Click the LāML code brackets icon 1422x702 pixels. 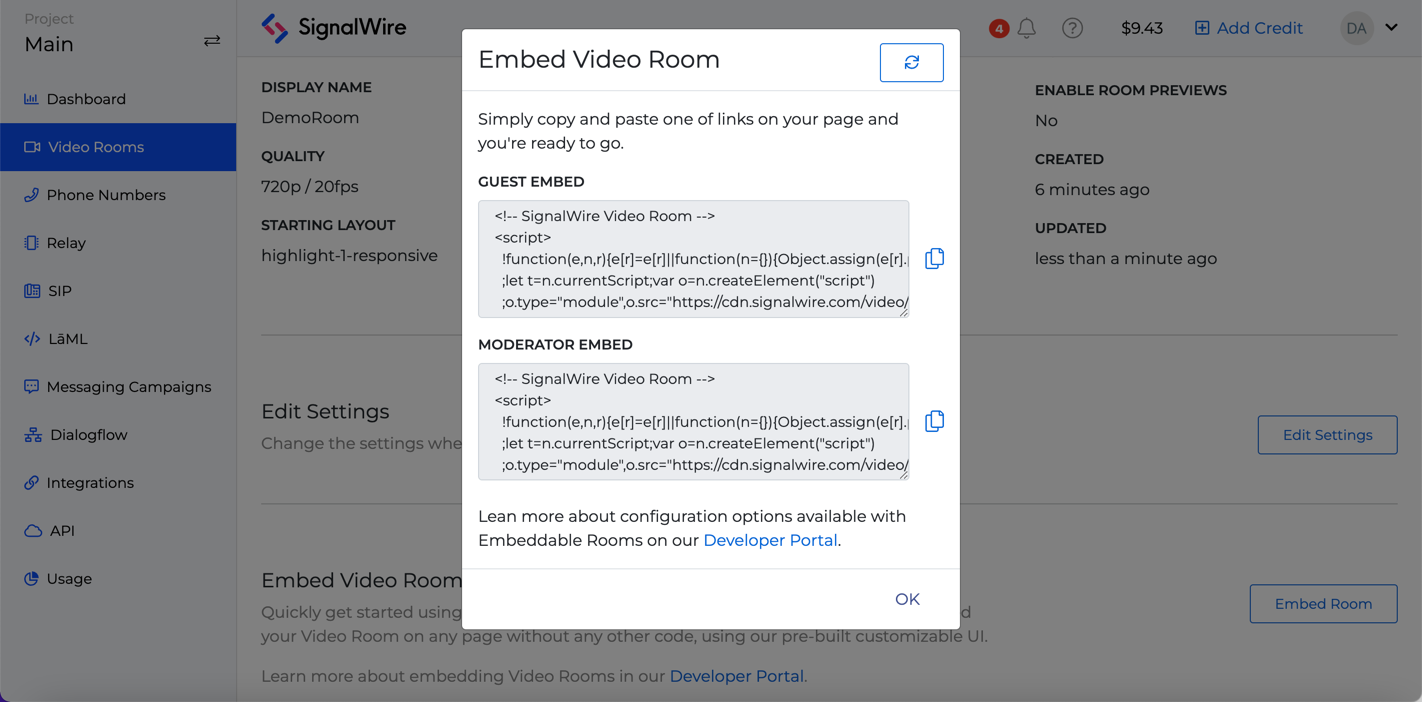tap(32, 339)
